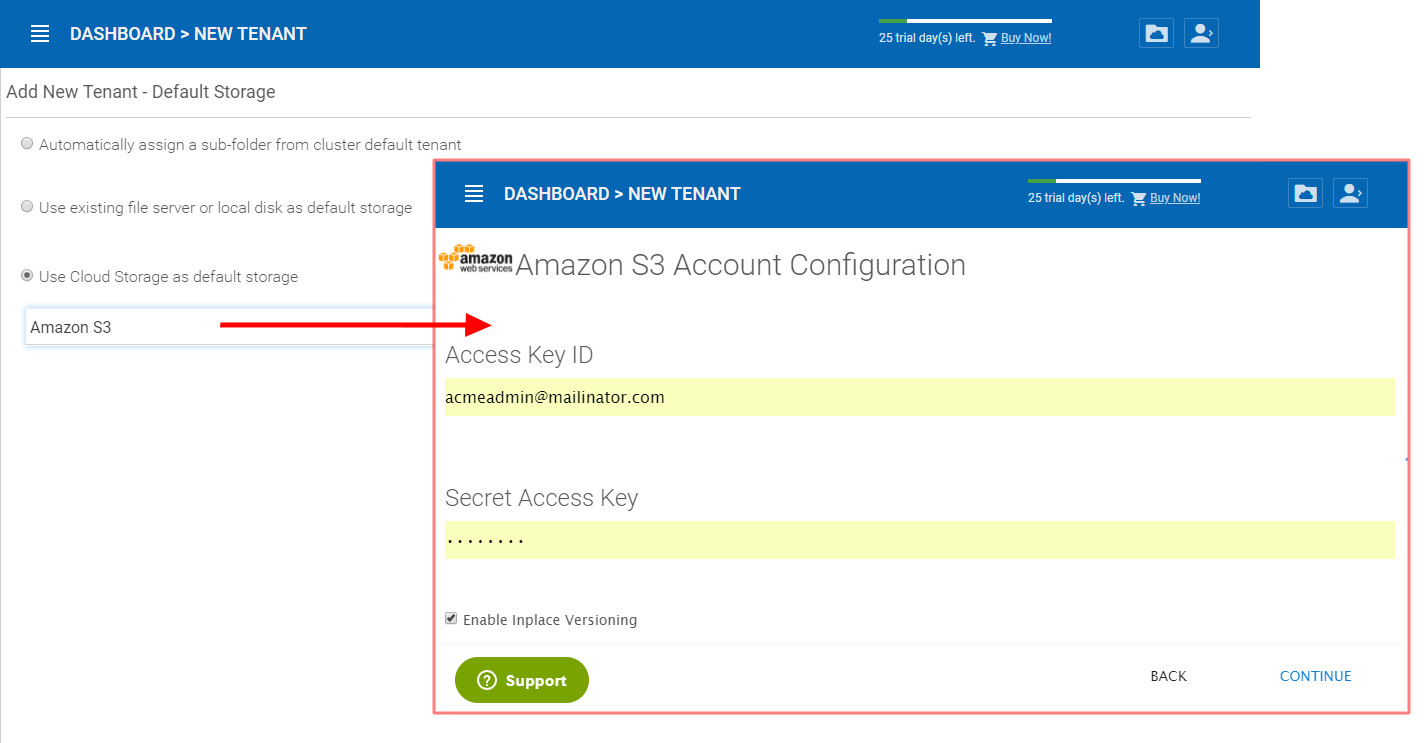Click user account icon in background header
The width and height of the screenshot is (1424, 743).
tap(1201, 33)
